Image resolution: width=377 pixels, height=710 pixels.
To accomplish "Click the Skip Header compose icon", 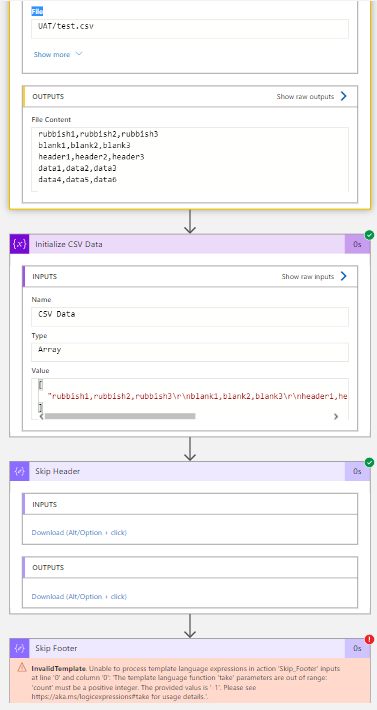I will tap(19, 471).
